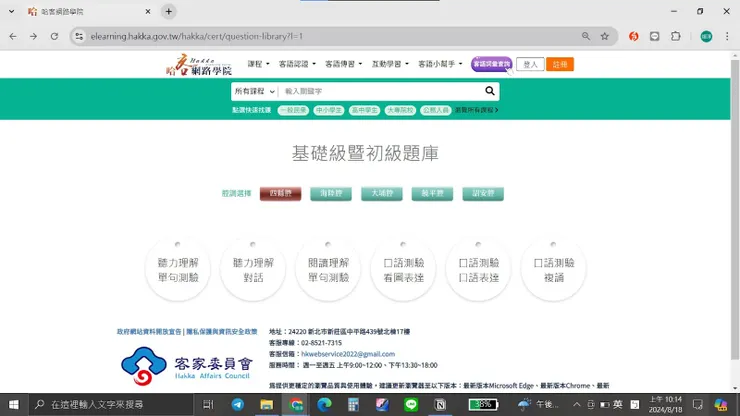Click the browser back arrow
The image size is (740, 416).
click(13, 36)
